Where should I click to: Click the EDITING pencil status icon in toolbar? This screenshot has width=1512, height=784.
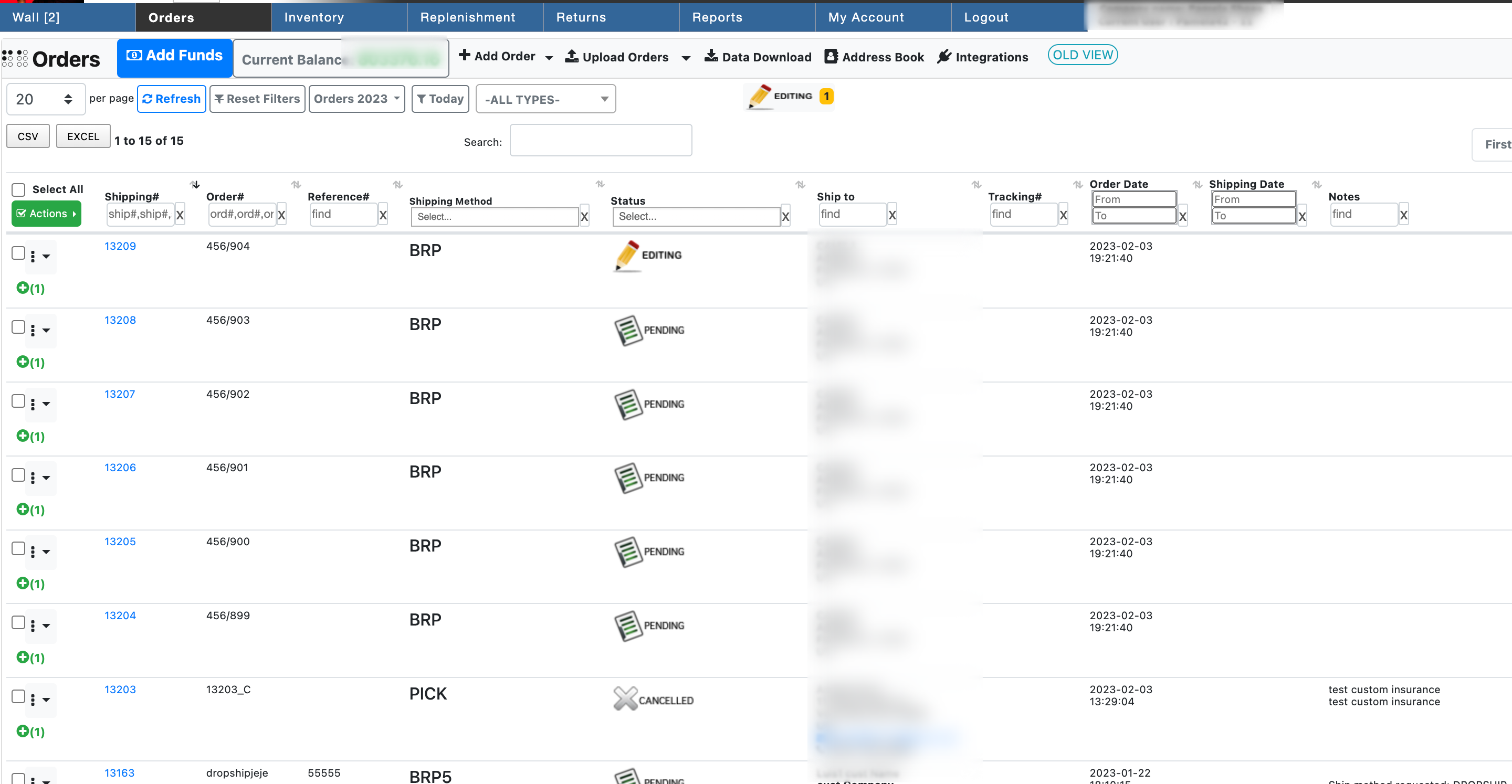coord(760,96)
